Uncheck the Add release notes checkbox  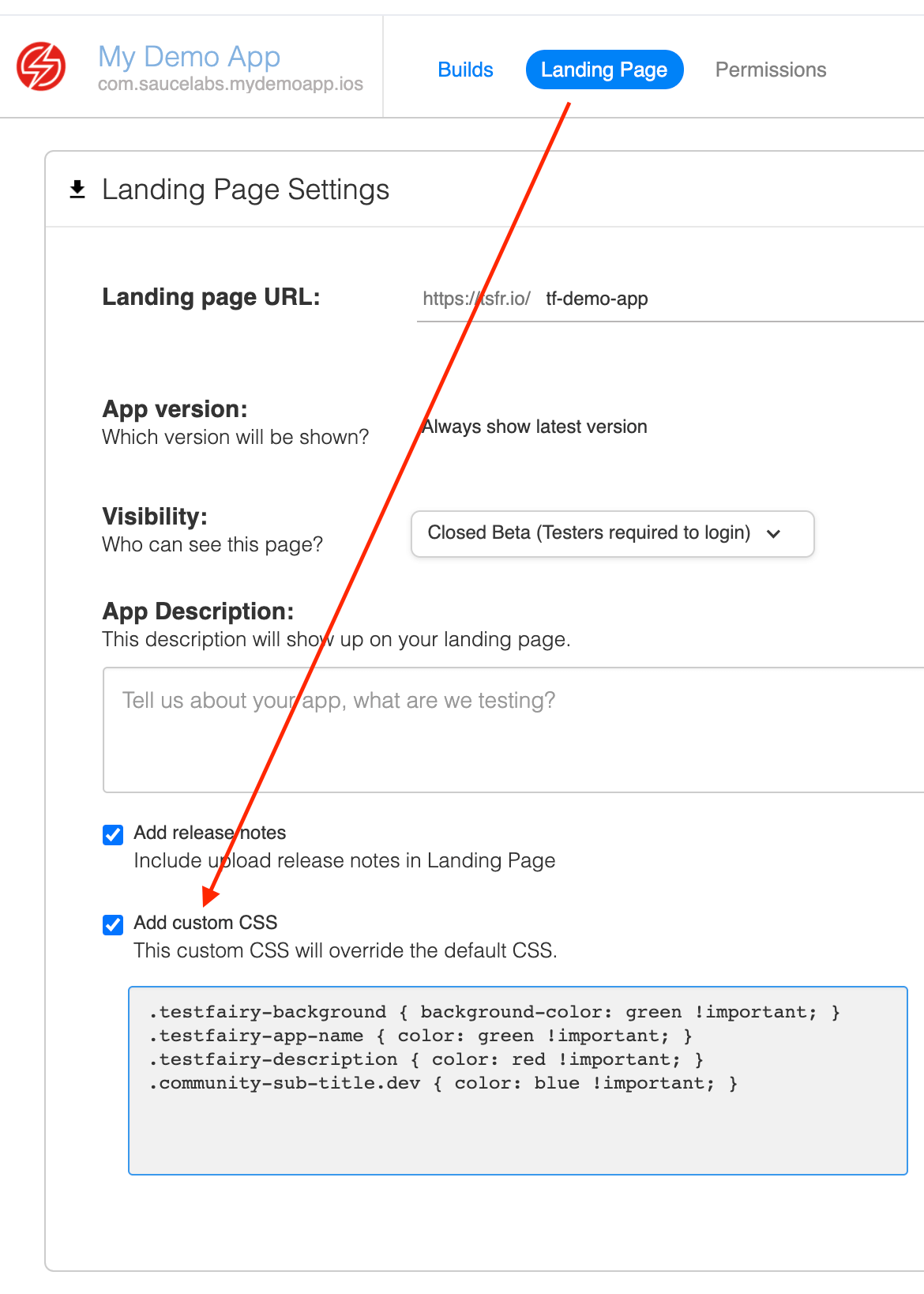[112, 834]
